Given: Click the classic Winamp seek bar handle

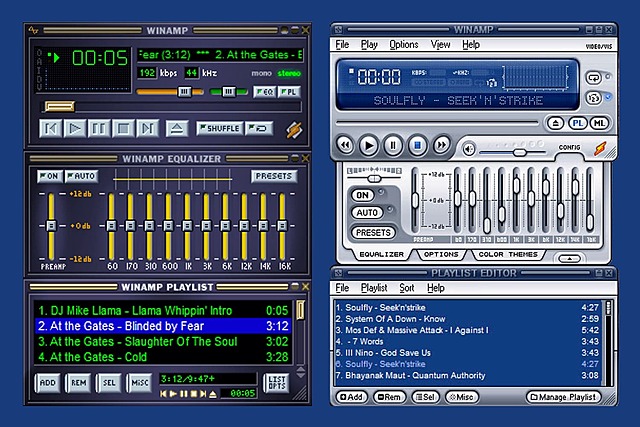Looking at the screenshot, I should [x=60, y=107].
